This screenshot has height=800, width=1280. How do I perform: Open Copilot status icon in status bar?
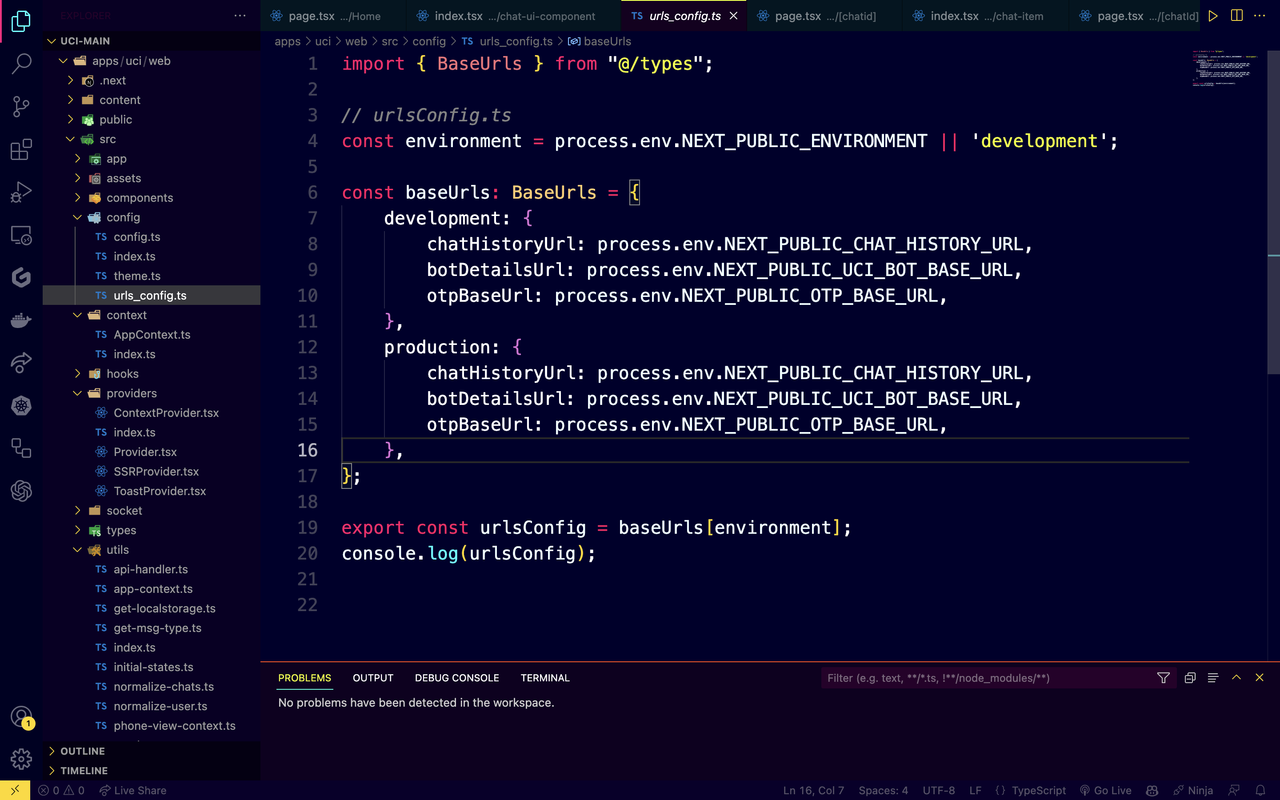click(1152, 790)
